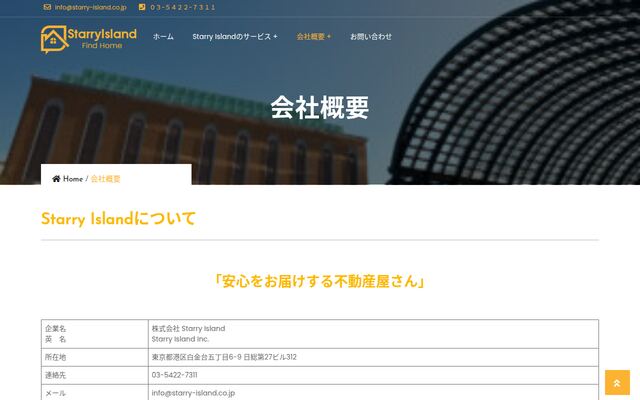Click the phone icon beside 03-5422-7311
This screenshot has width=640, height=400.
point(142,7)
